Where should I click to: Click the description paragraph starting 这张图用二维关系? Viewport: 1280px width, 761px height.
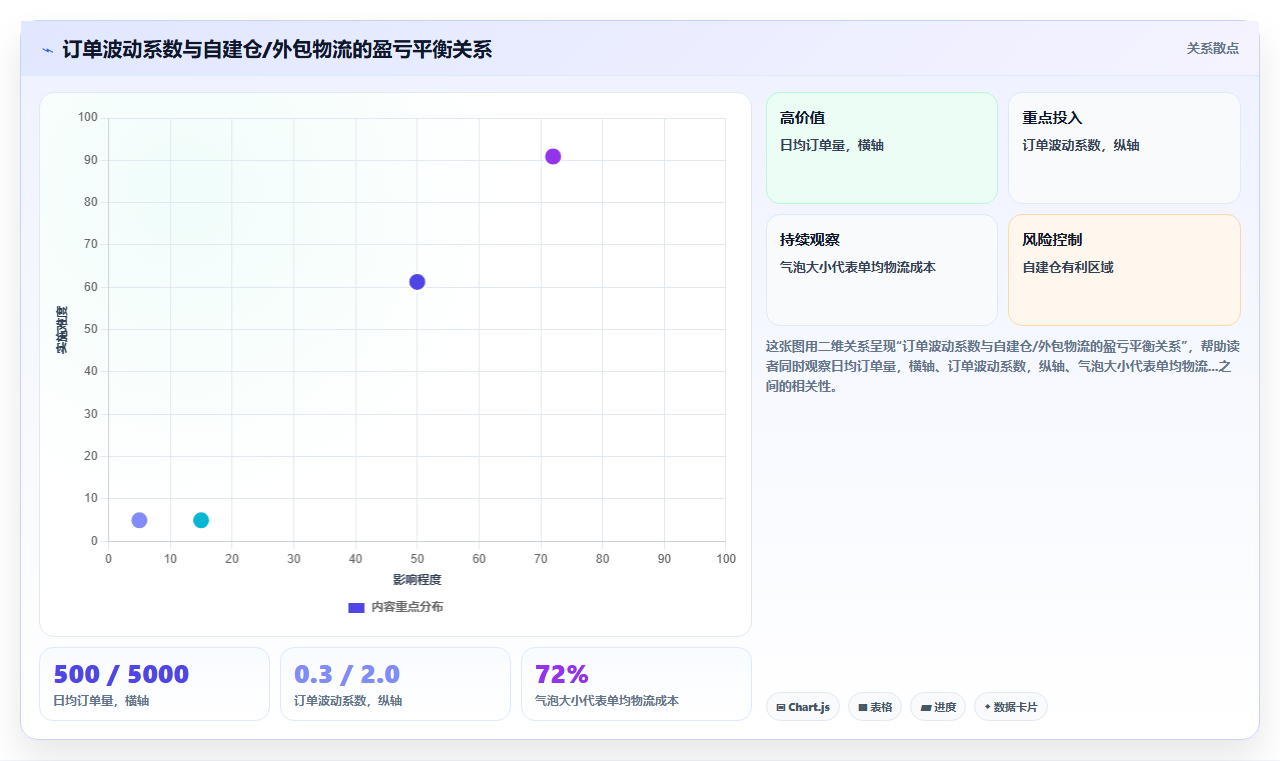click(1003, 366)
